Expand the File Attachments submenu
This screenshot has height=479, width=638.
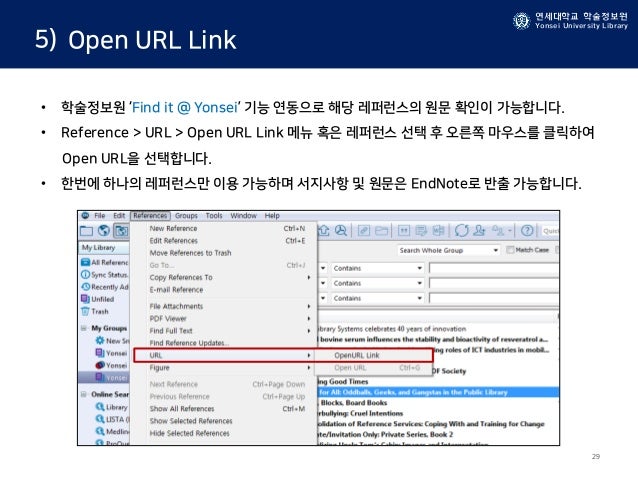pos(225,306)
